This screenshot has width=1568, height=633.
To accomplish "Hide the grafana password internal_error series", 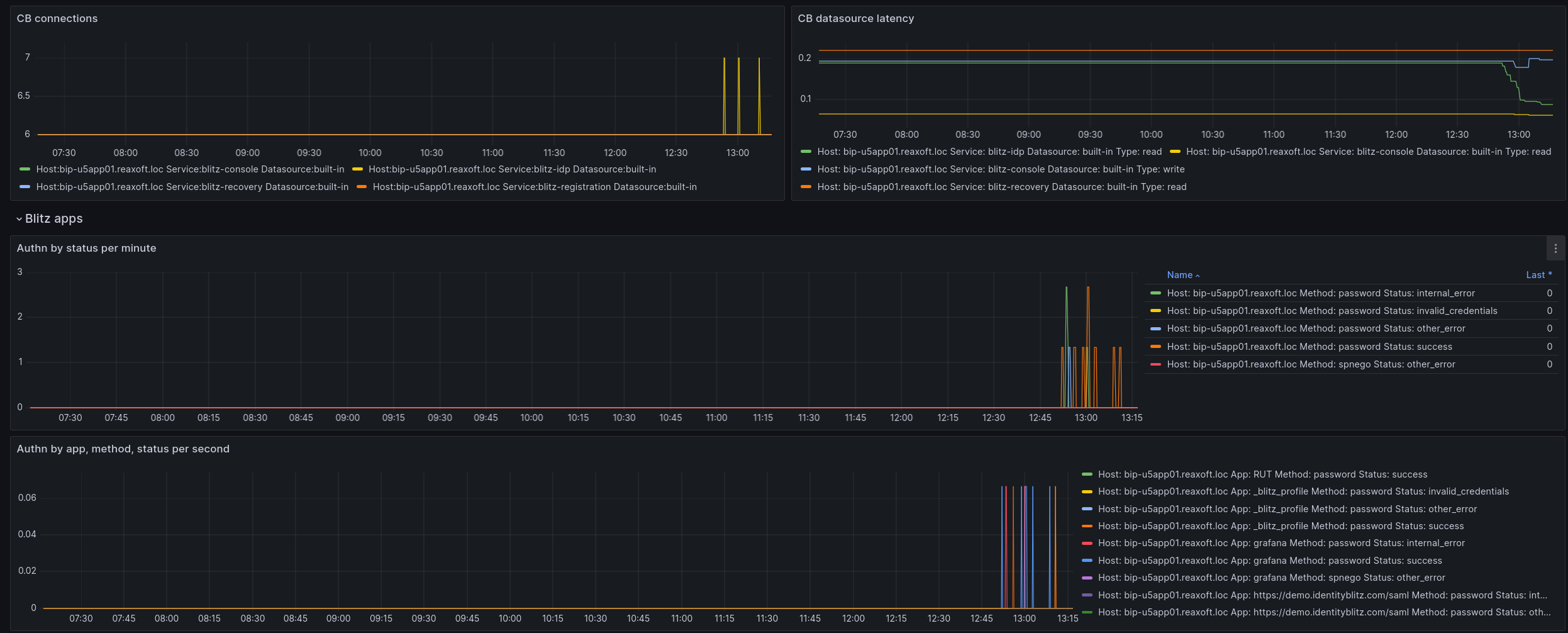I will [1281, 542].
